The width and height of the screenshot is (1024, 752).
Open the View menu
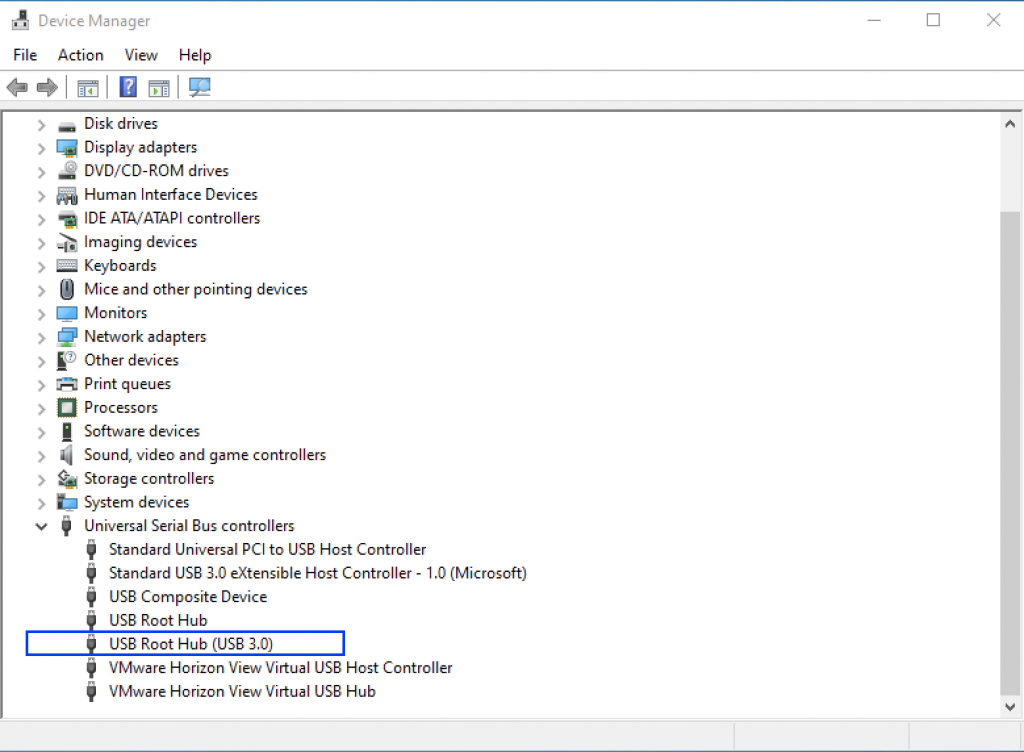140,55
